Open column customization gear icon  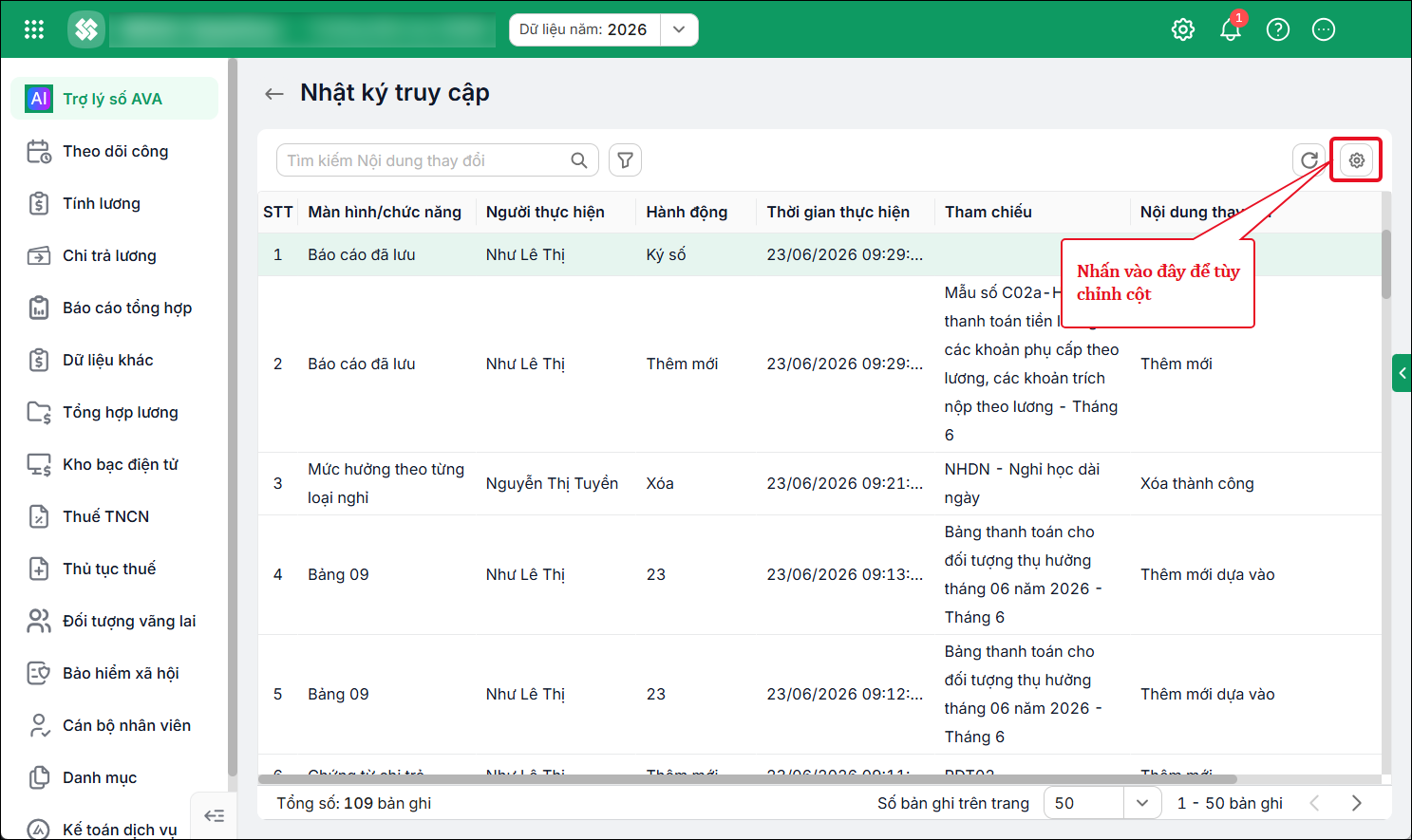(x=1357, y=160)
